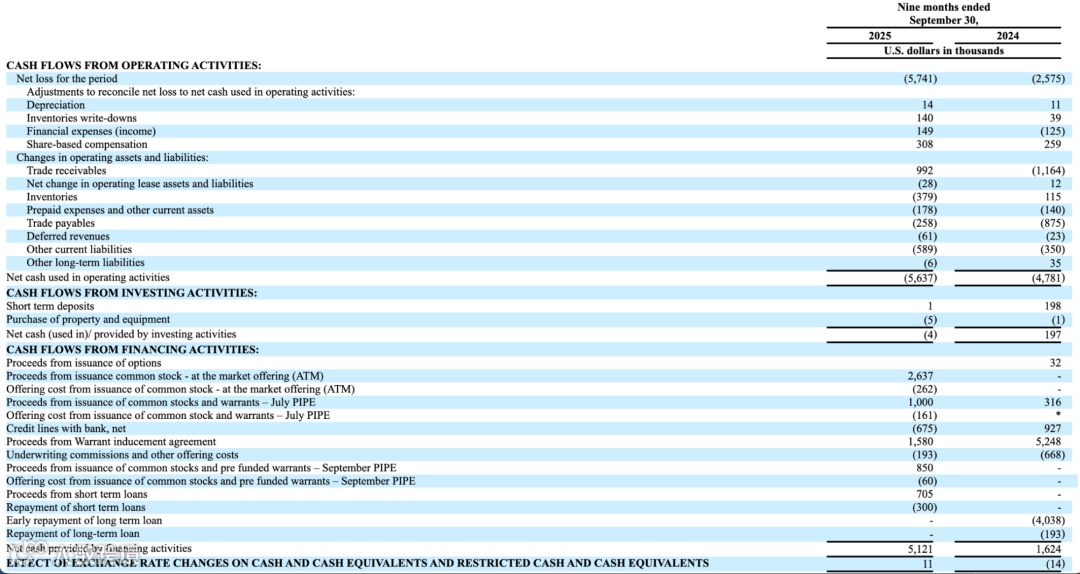Select 'Proceeds from issuance common stock' ATM label

(x=165, y=376)
